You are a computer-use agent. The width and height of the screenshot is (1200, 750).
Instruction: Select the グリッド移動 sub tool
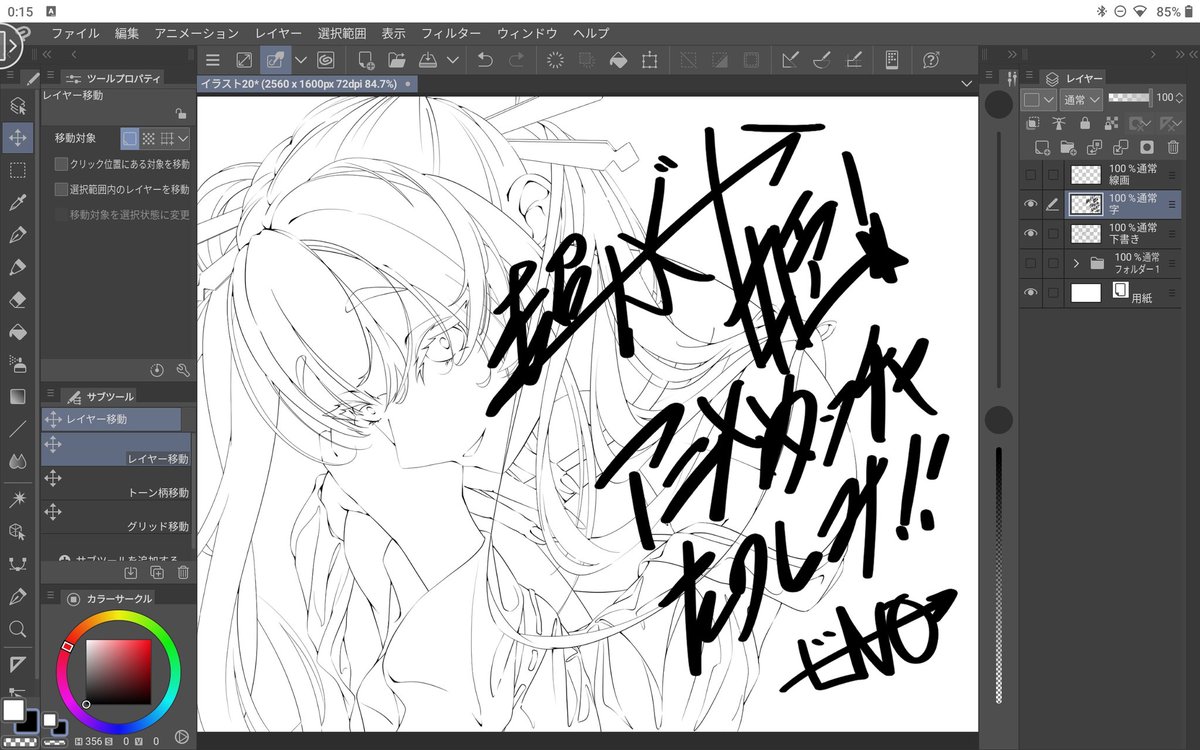point(116,515)
